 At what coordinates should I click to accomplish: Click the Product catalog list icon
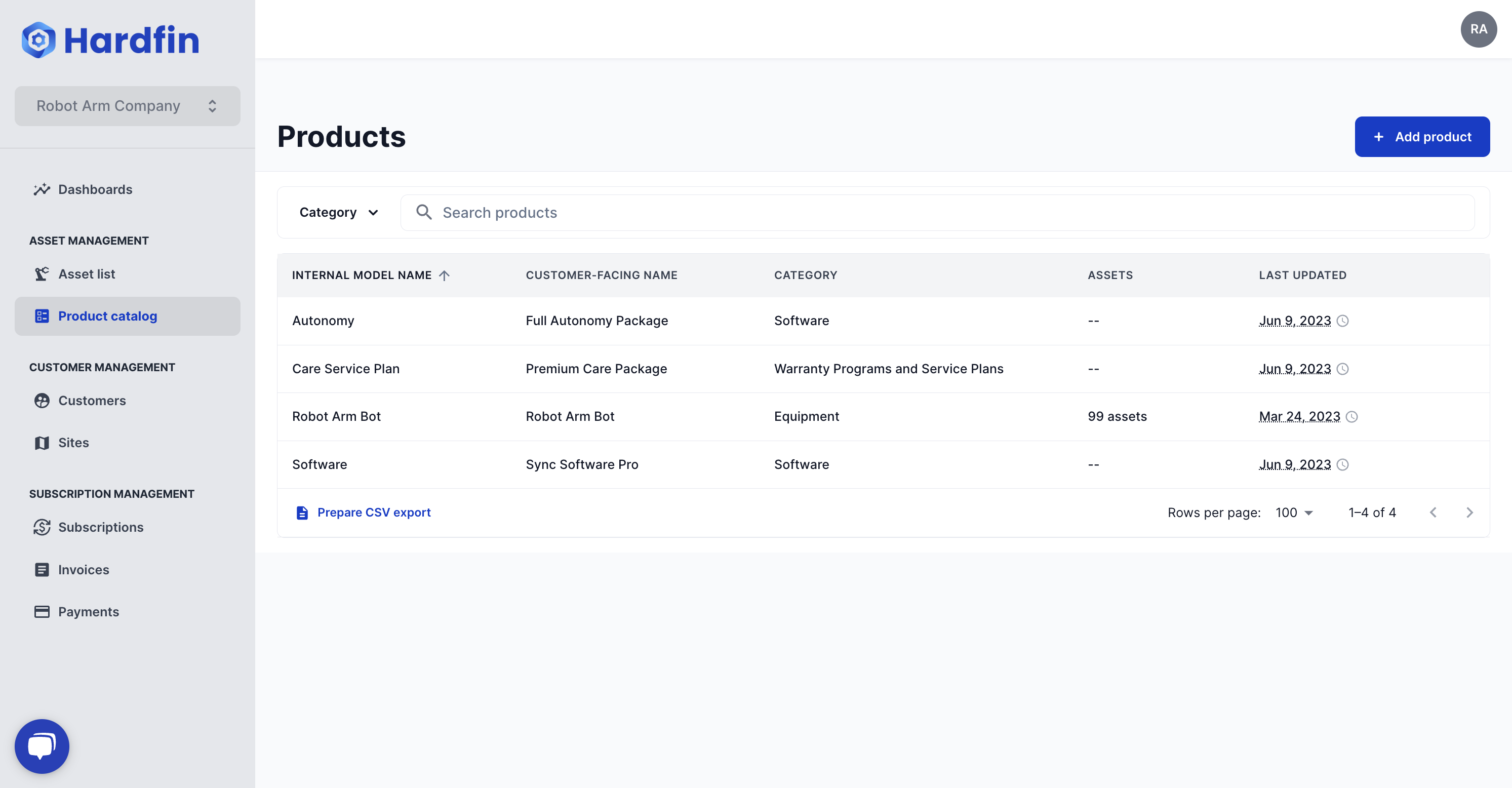click(42, 316)
